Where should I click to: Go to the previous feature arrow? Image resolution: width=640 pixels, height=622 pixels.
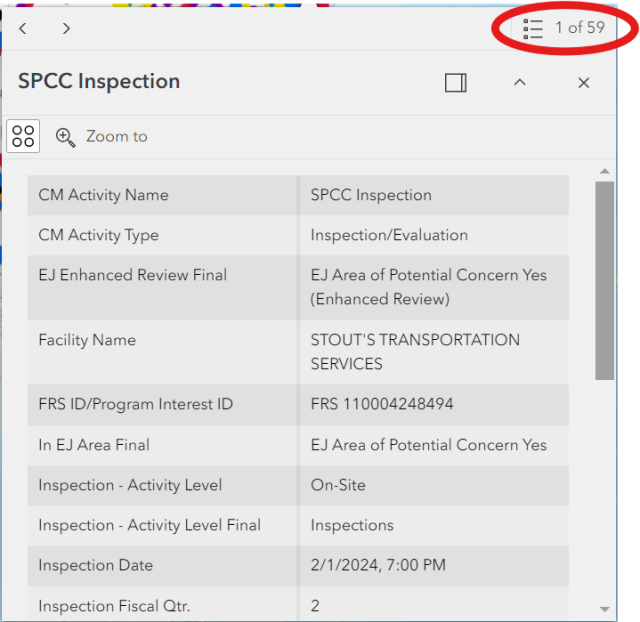click(23, 28)
